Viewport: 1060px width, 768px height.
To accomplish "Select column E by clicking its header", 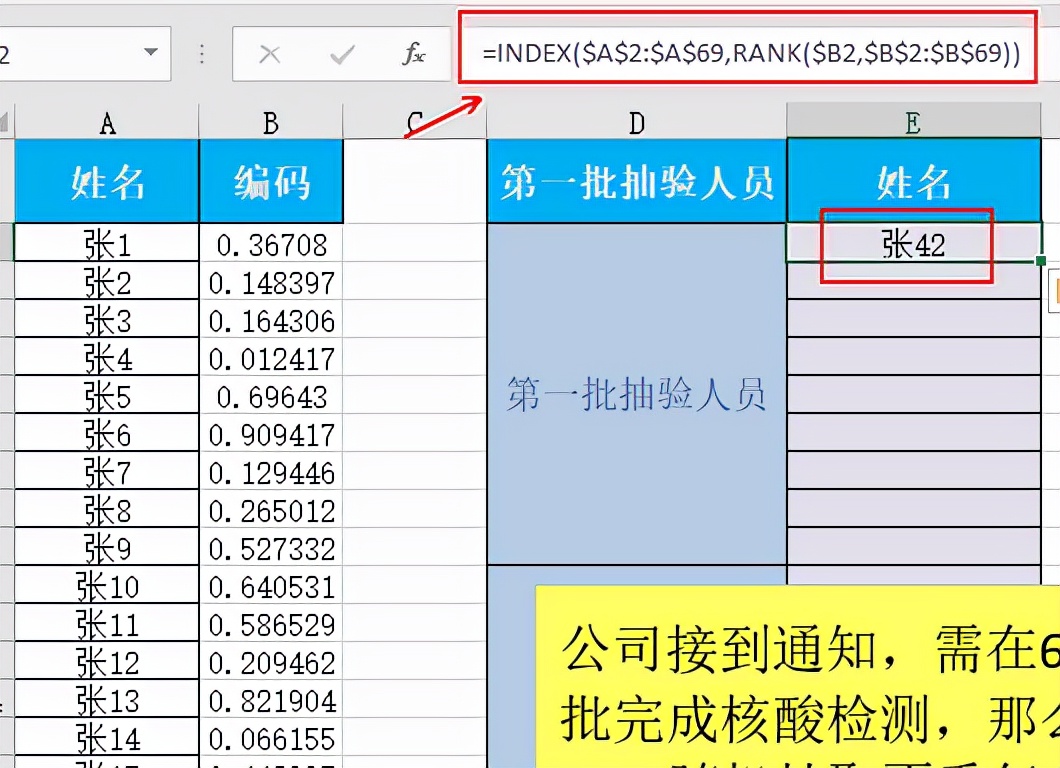I will click(x=913, y=122).
